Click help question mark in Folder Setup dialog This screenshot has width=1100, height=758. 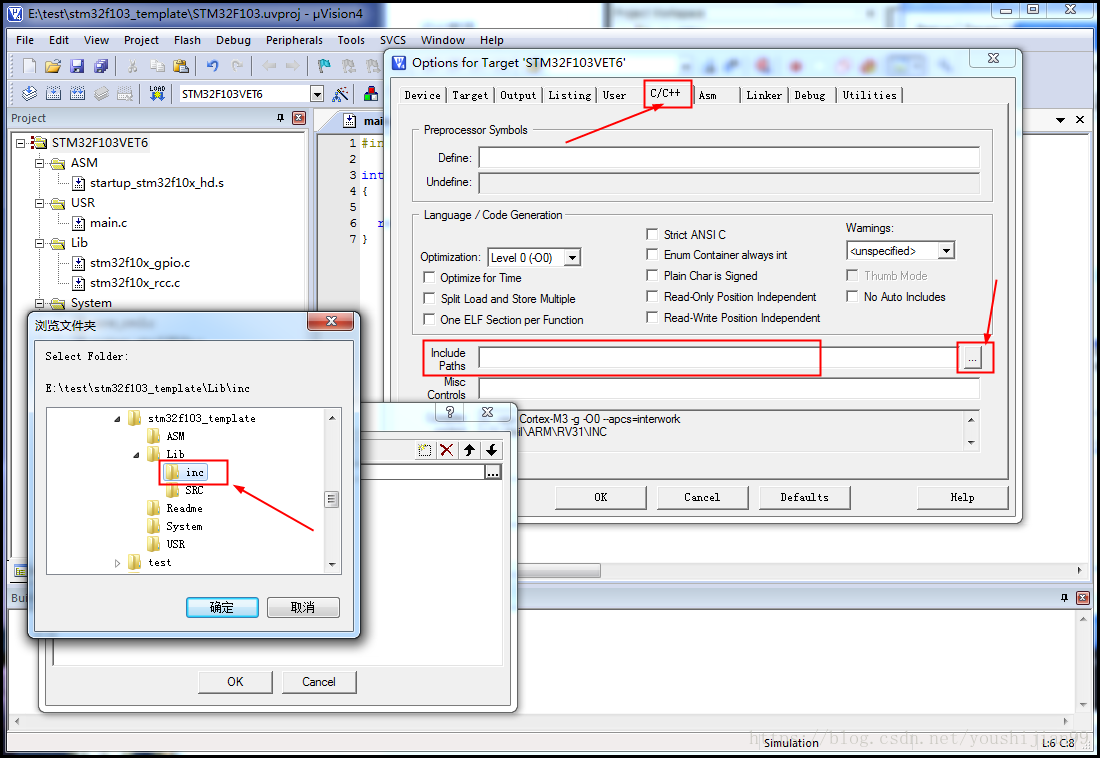pos(450,412)
